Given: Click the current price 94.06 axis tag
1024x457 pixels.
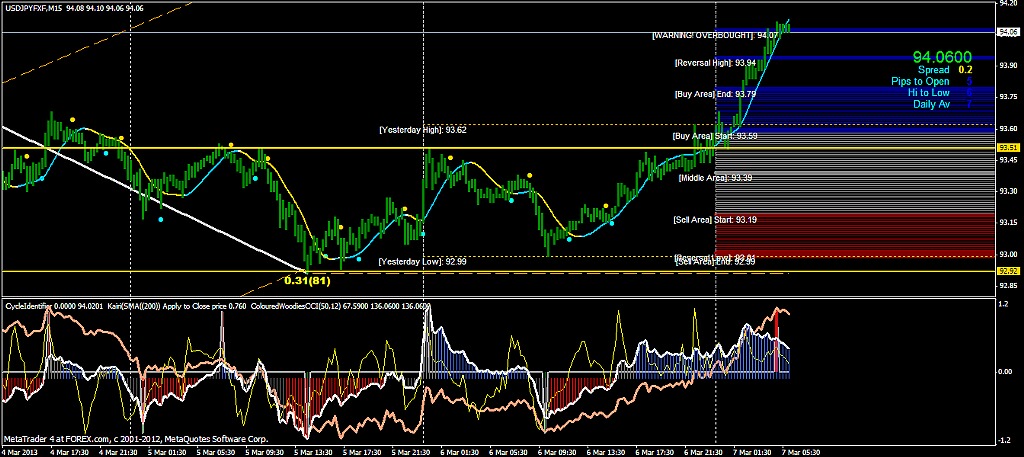Looking at the screenshot, I should point(1008,32).
